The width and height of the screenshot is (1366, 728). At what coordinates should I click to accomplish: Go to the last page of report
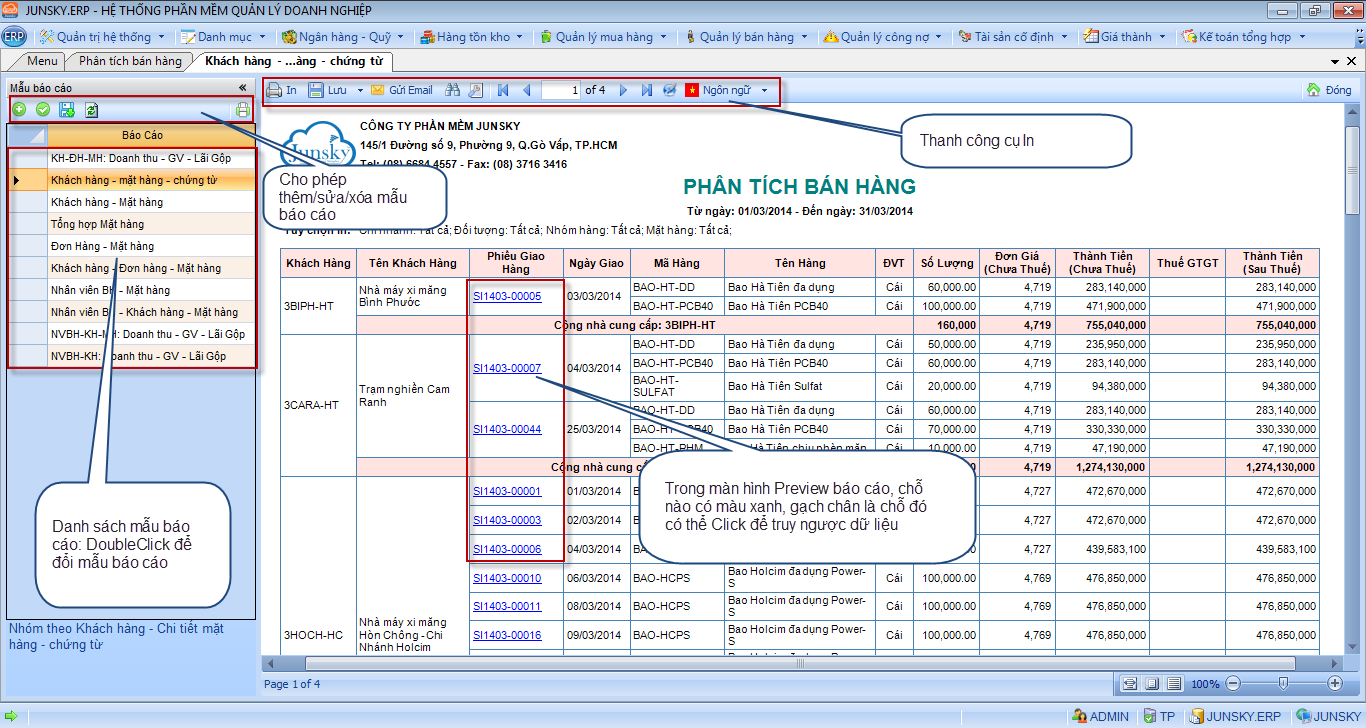[x=647, y=90]
